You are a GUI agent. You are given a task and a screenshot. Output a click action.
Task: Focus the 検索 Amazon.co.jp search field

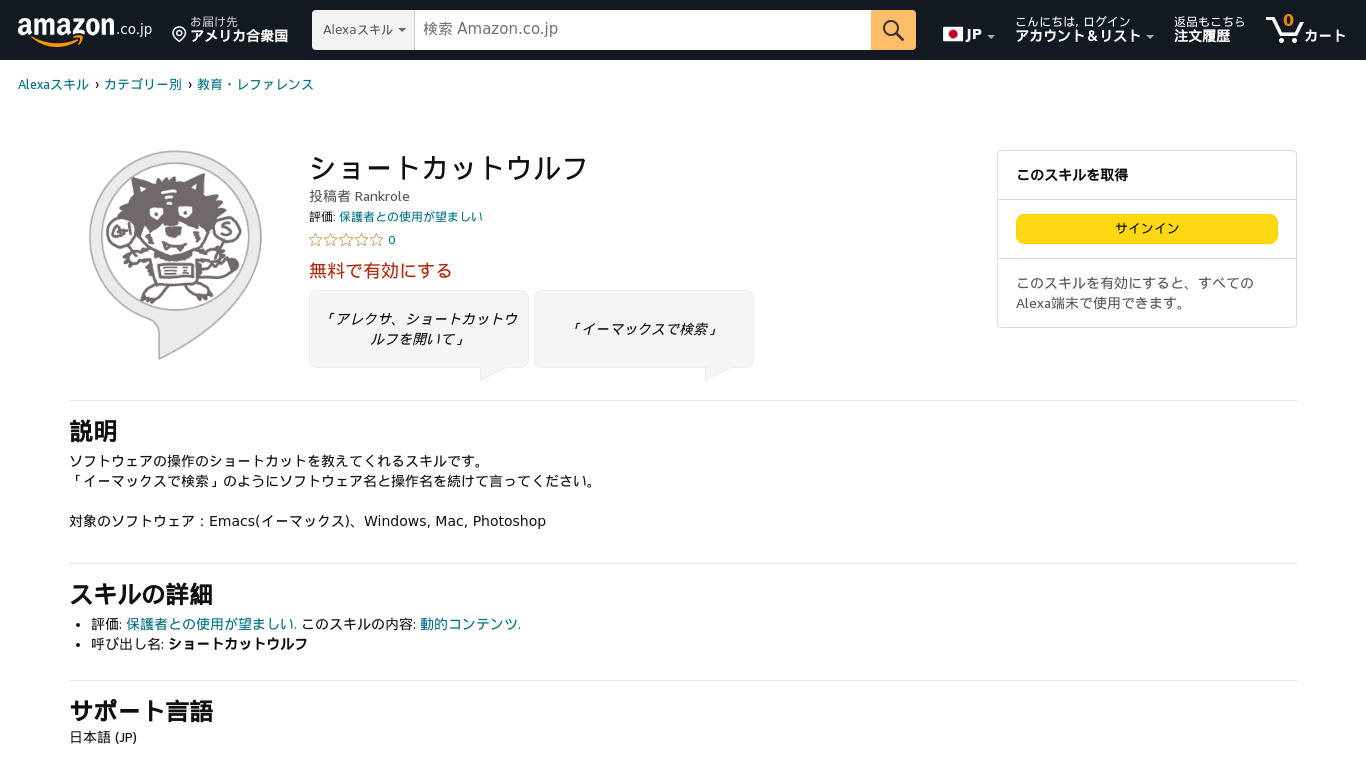(x=642, y=30)
